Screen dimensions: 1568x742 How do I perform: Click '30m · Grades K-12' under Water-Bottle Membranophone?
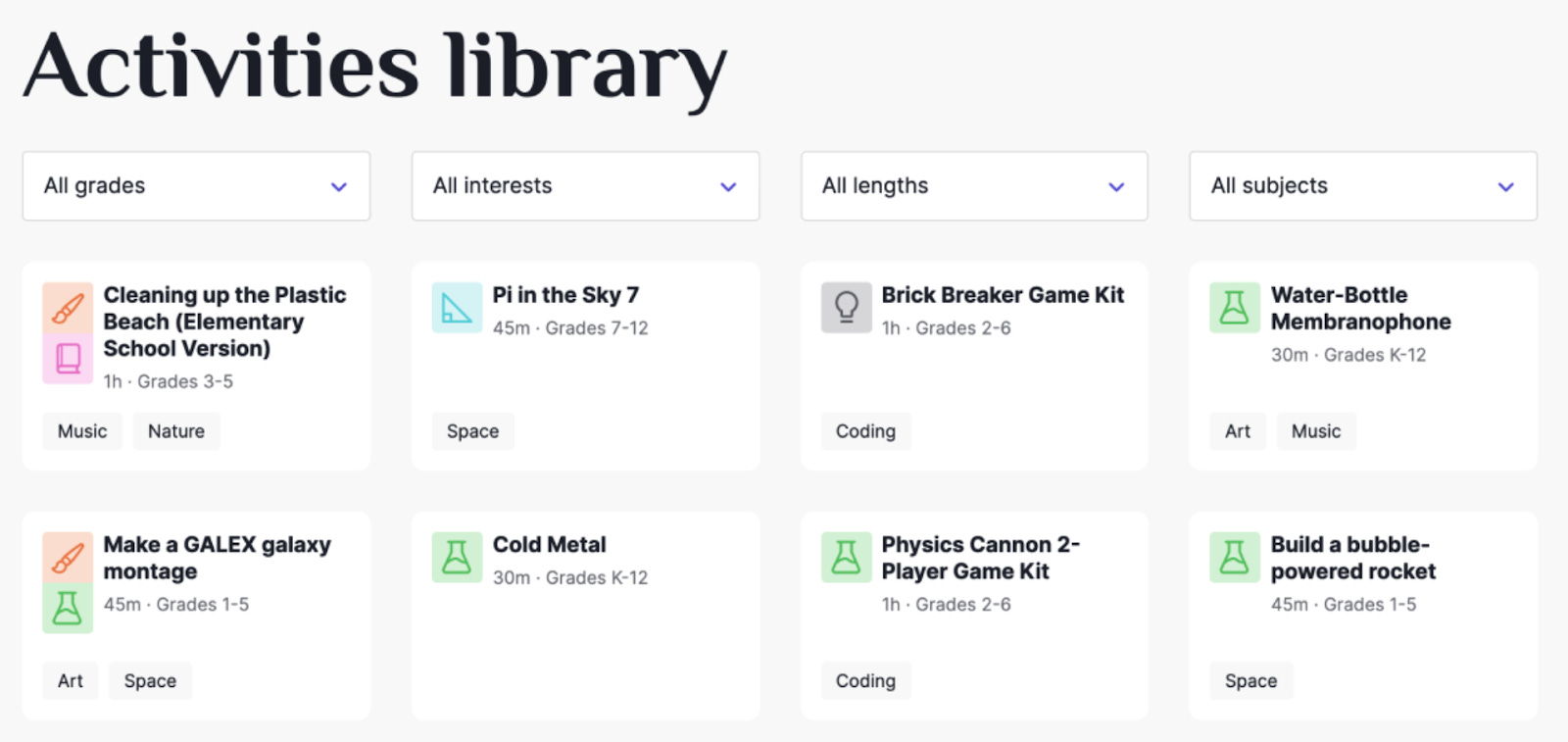point(1348,355)
